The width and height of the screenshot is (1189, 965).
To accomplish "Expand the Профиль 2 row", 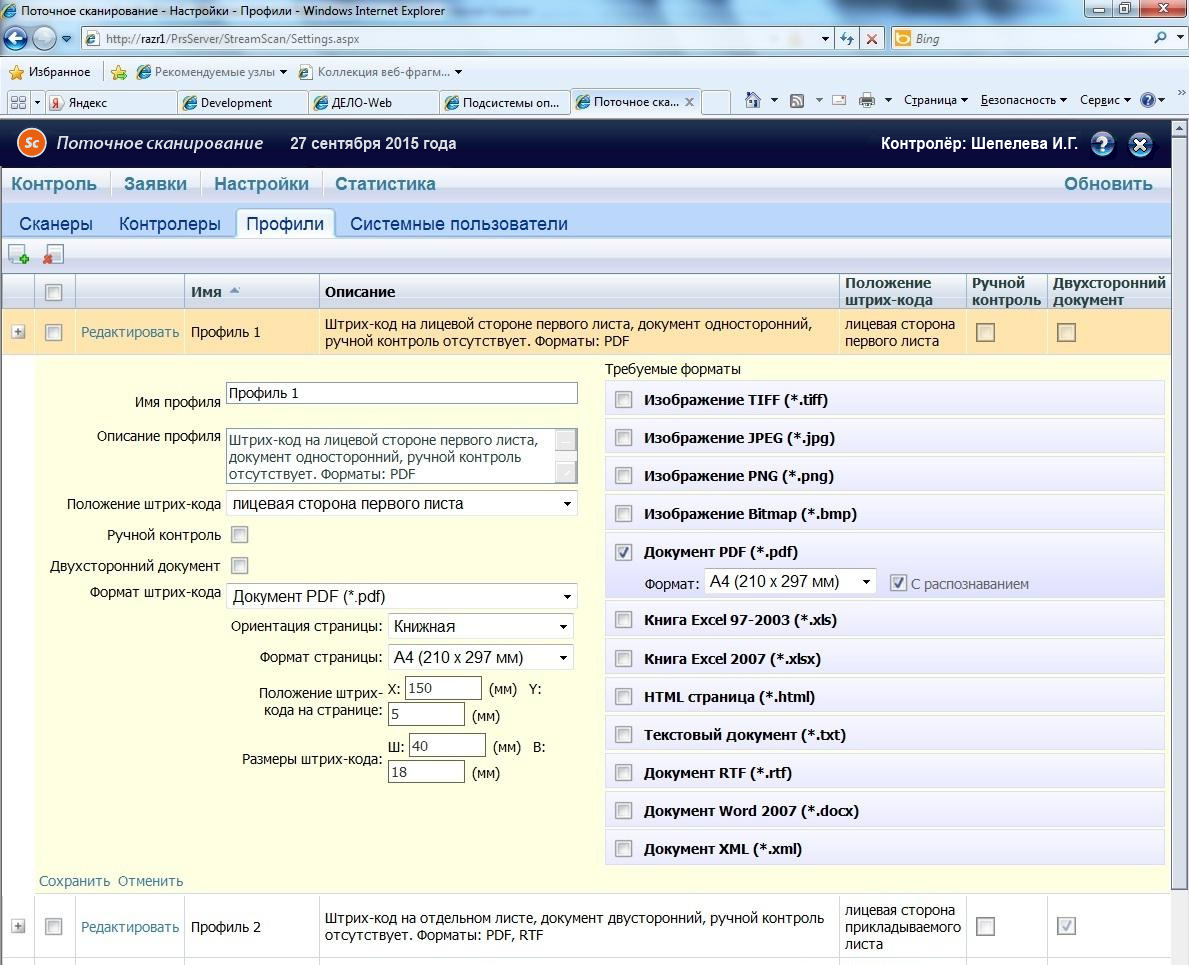I will (x=18, y=926).
